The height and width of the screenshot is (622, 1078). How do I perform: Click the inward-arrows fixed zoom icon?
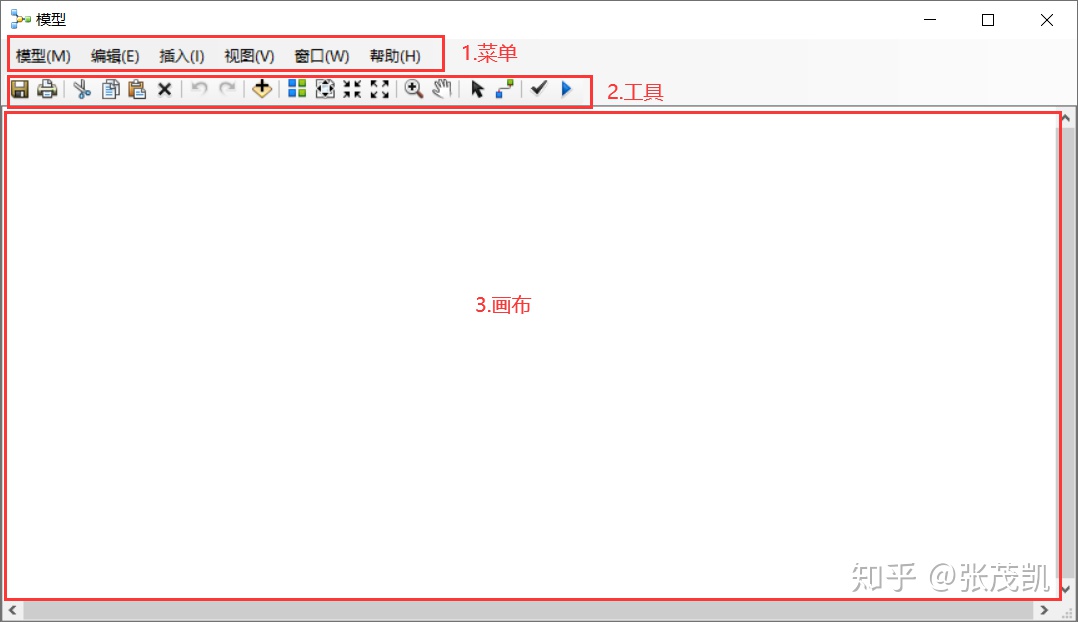[x=352, y=89]
